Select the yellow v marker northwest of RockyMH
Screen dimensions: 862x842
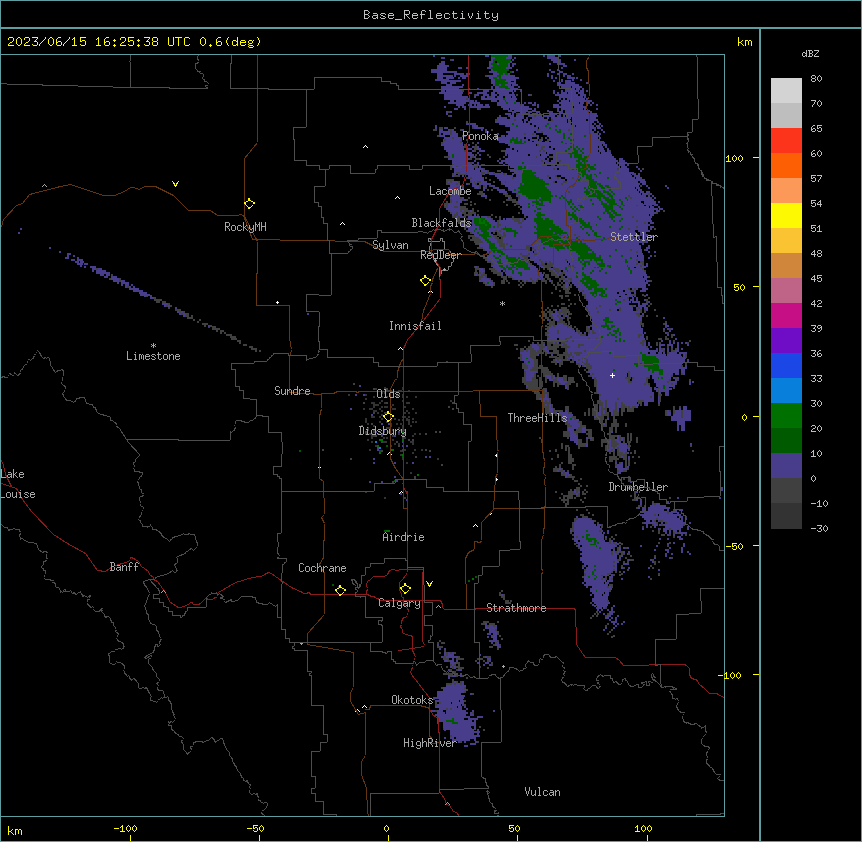point(175,184)
